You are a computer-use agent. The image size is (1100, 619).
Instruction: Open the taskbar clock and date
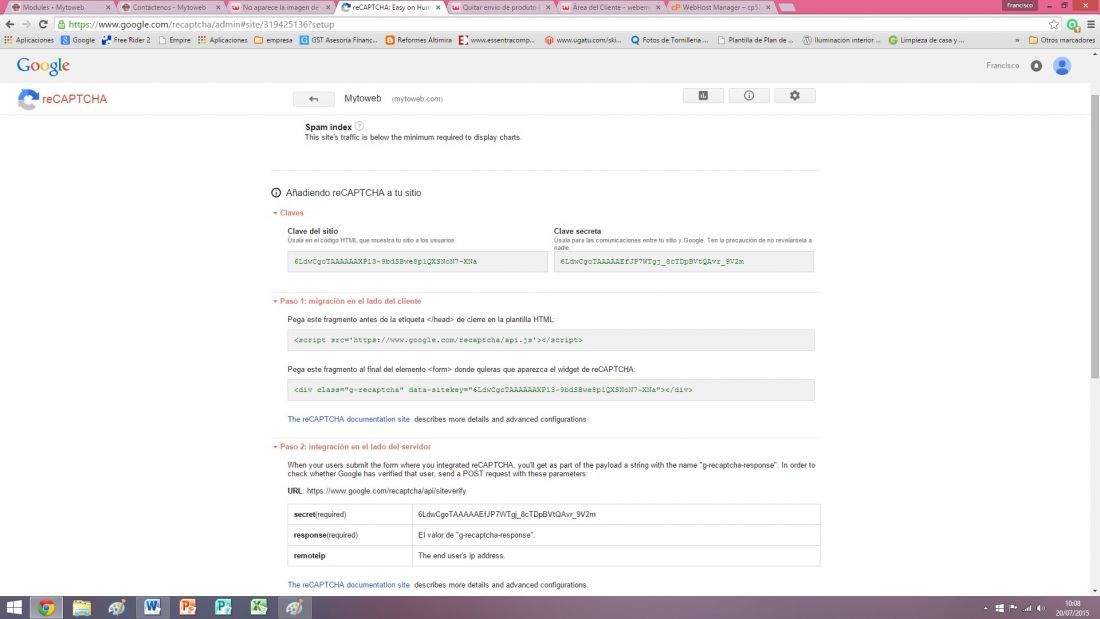coord(1072,608)
